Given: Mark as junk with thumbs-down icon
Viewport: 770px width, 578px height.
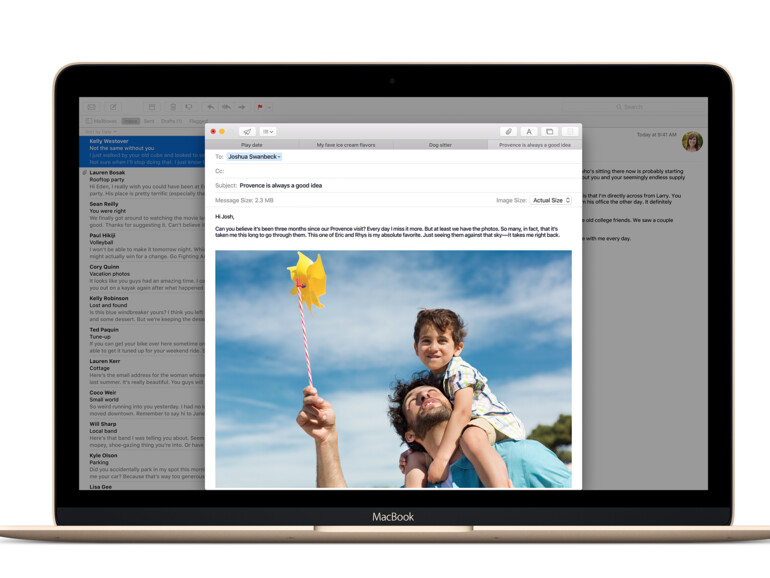Looking at the screenshot, I should [189, 107].
